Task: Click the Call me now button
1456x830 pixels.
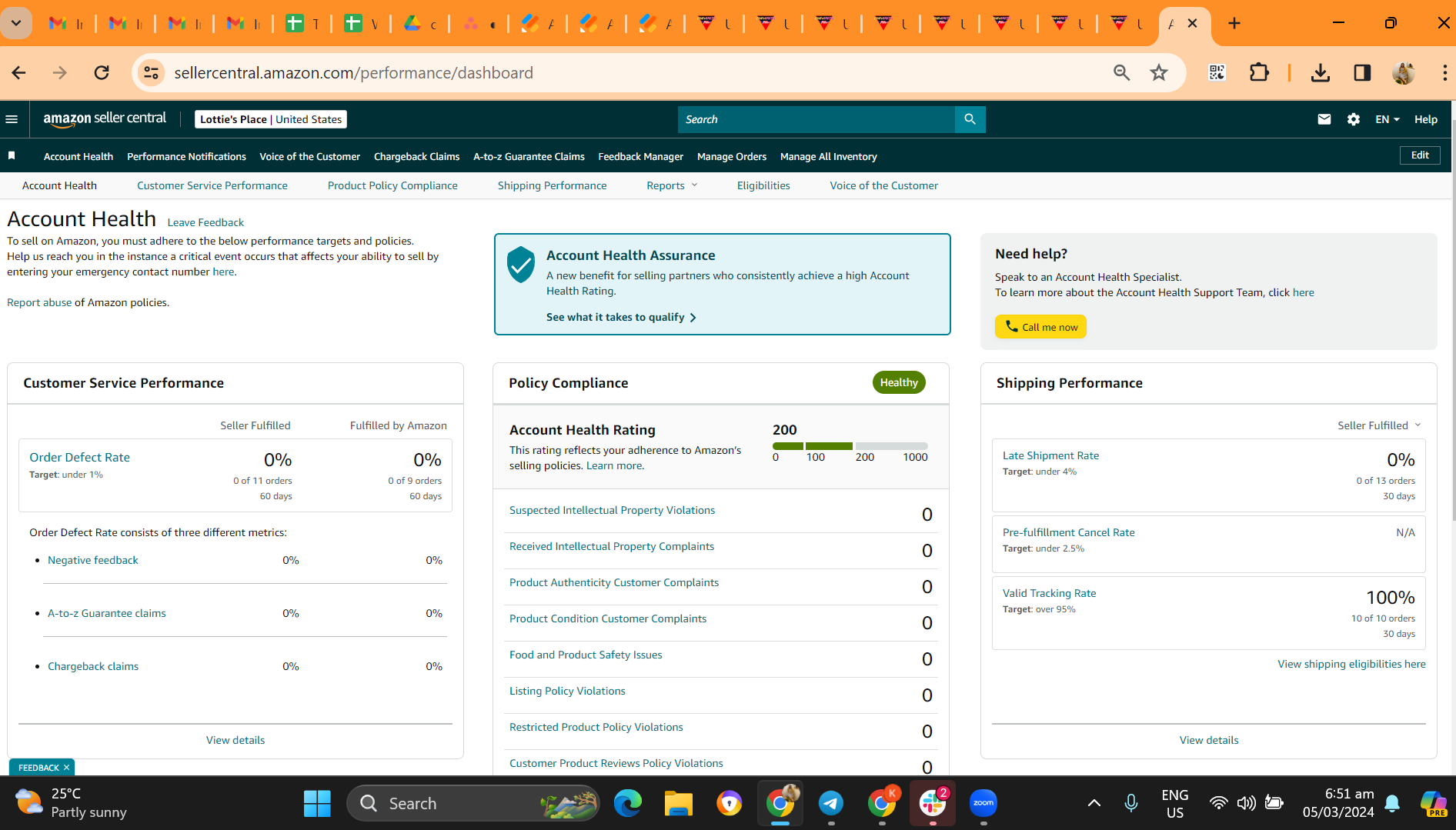Action: tap(1040, 327)
